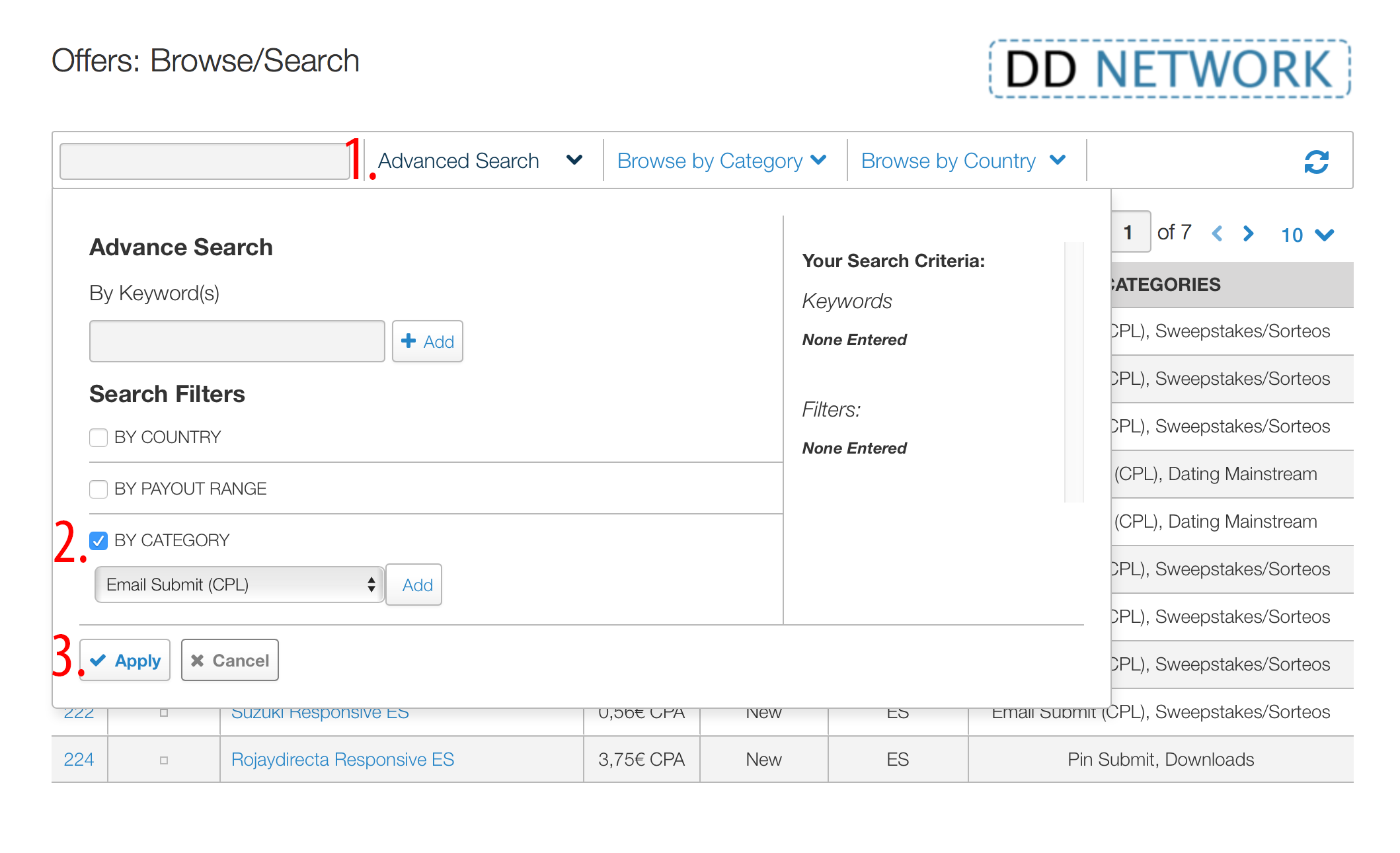Open the Email Submit (CPL) category select
Viewport: 1400px width, 853px height.
[x=240, y=585]
